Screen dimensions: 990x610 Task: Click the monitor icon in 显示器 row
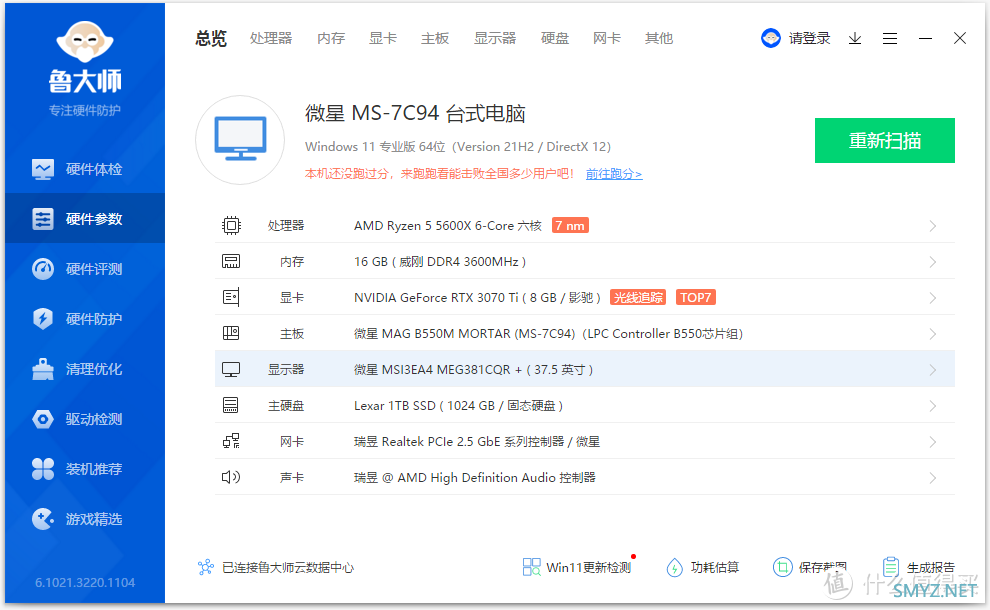231,369
